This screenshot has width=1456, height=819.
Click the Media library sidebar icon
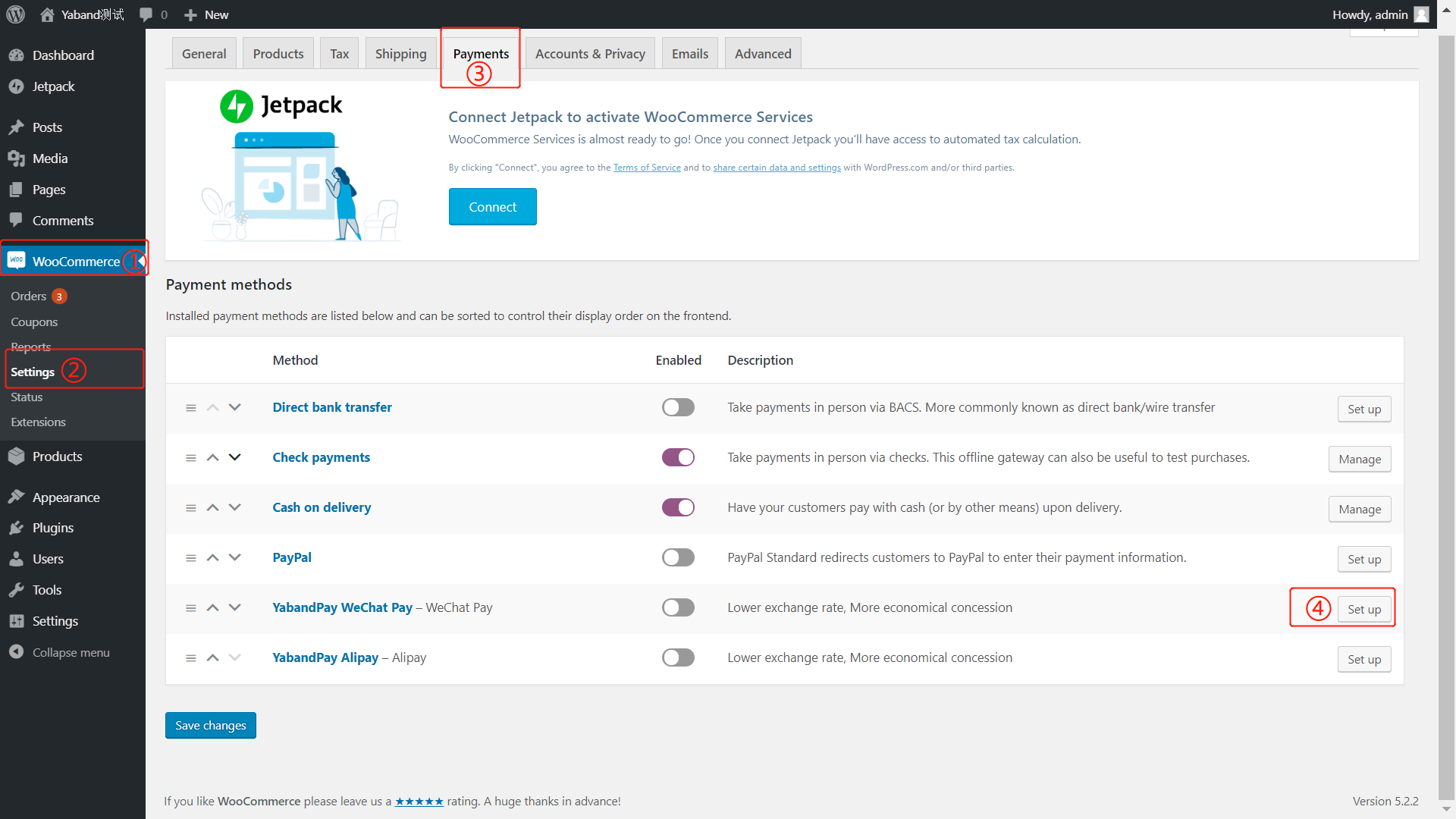16,158
